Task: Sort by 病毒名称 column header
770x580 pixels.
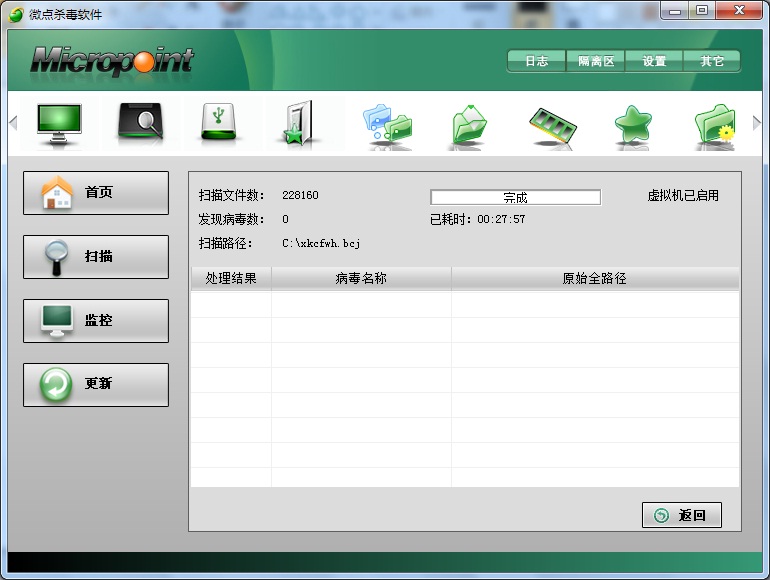Action: pos(361,278)
